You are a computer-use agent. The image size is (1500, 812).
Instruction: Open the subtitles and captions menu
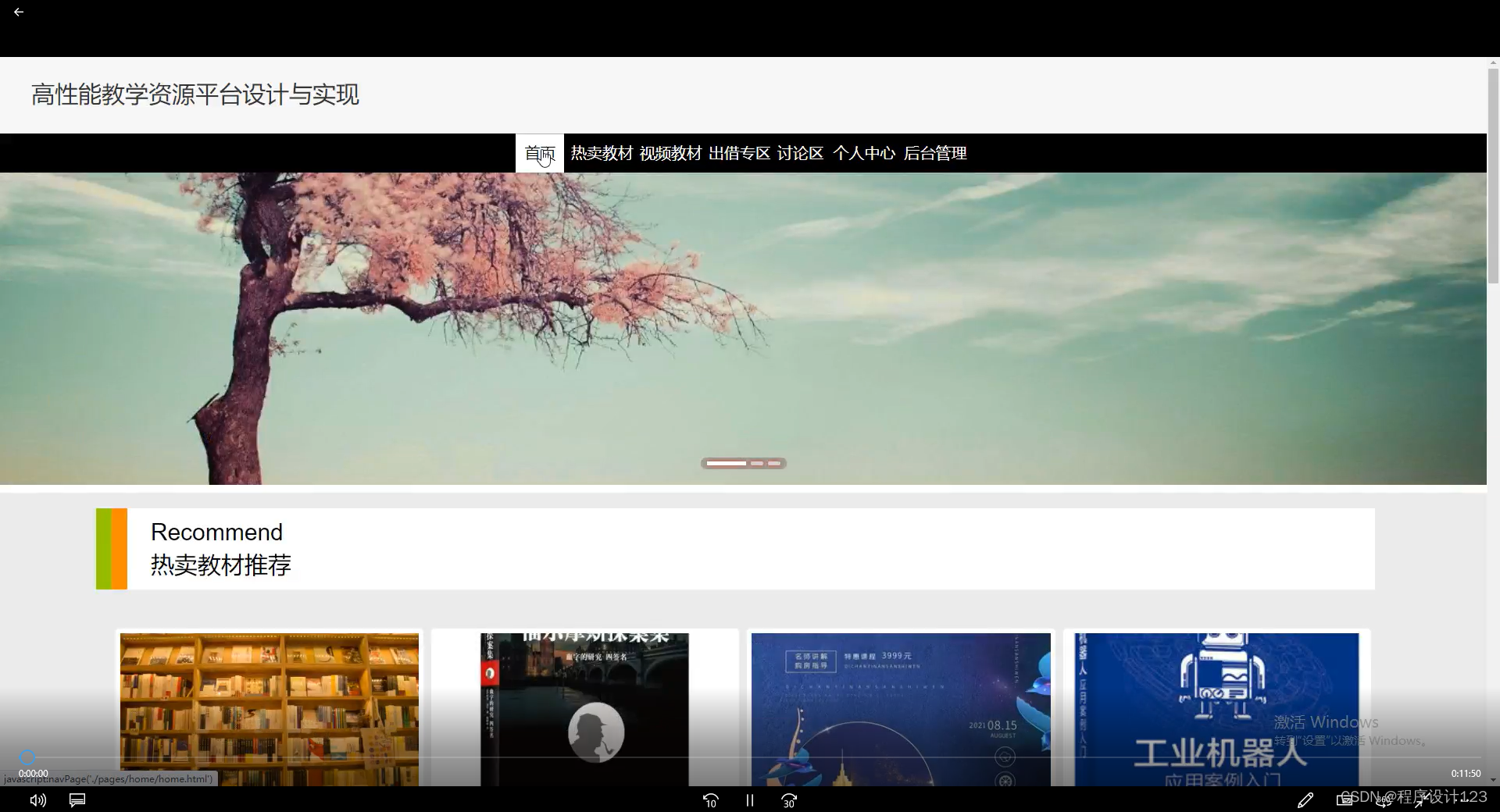[x=77, y=800]
